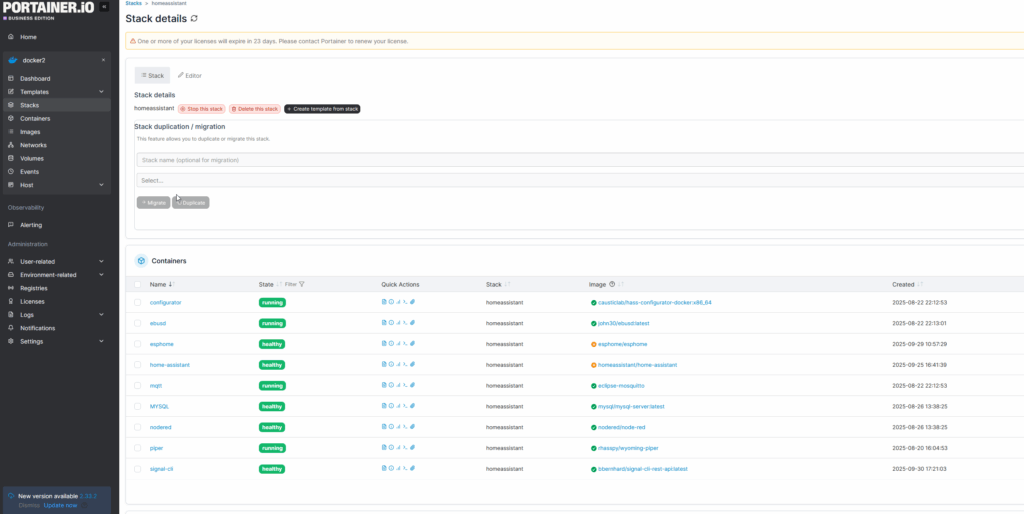The image size is (1024, 514).
Task: Tick the checkbox for the MYSQL container
Action: pyautogui.click(x=138, y=406)
